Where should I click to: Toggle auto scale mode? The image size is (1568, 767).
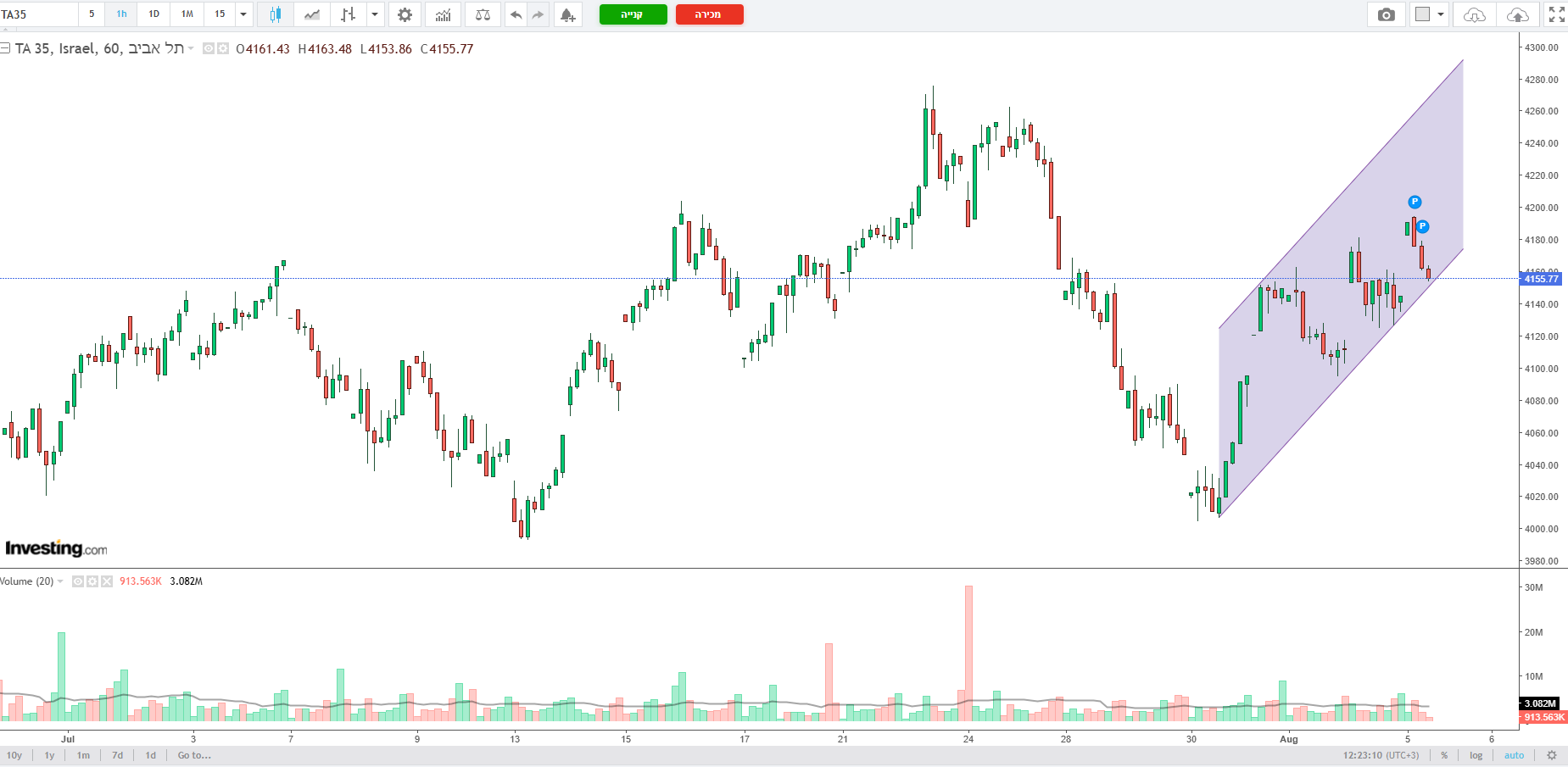click(1514, 755)
